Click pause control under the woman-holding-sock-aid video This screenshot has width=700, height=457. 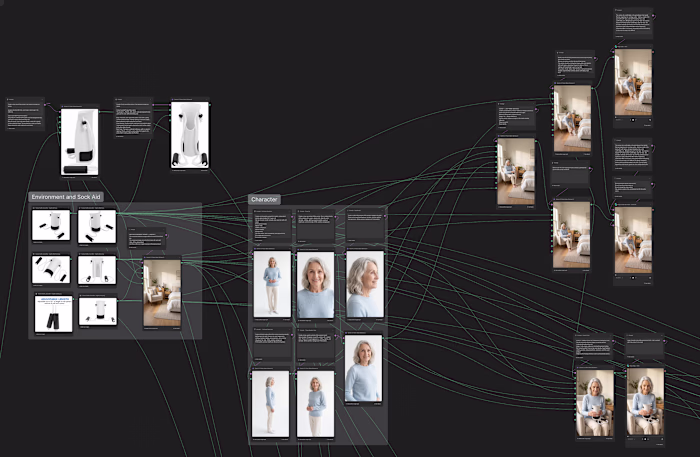646,439
